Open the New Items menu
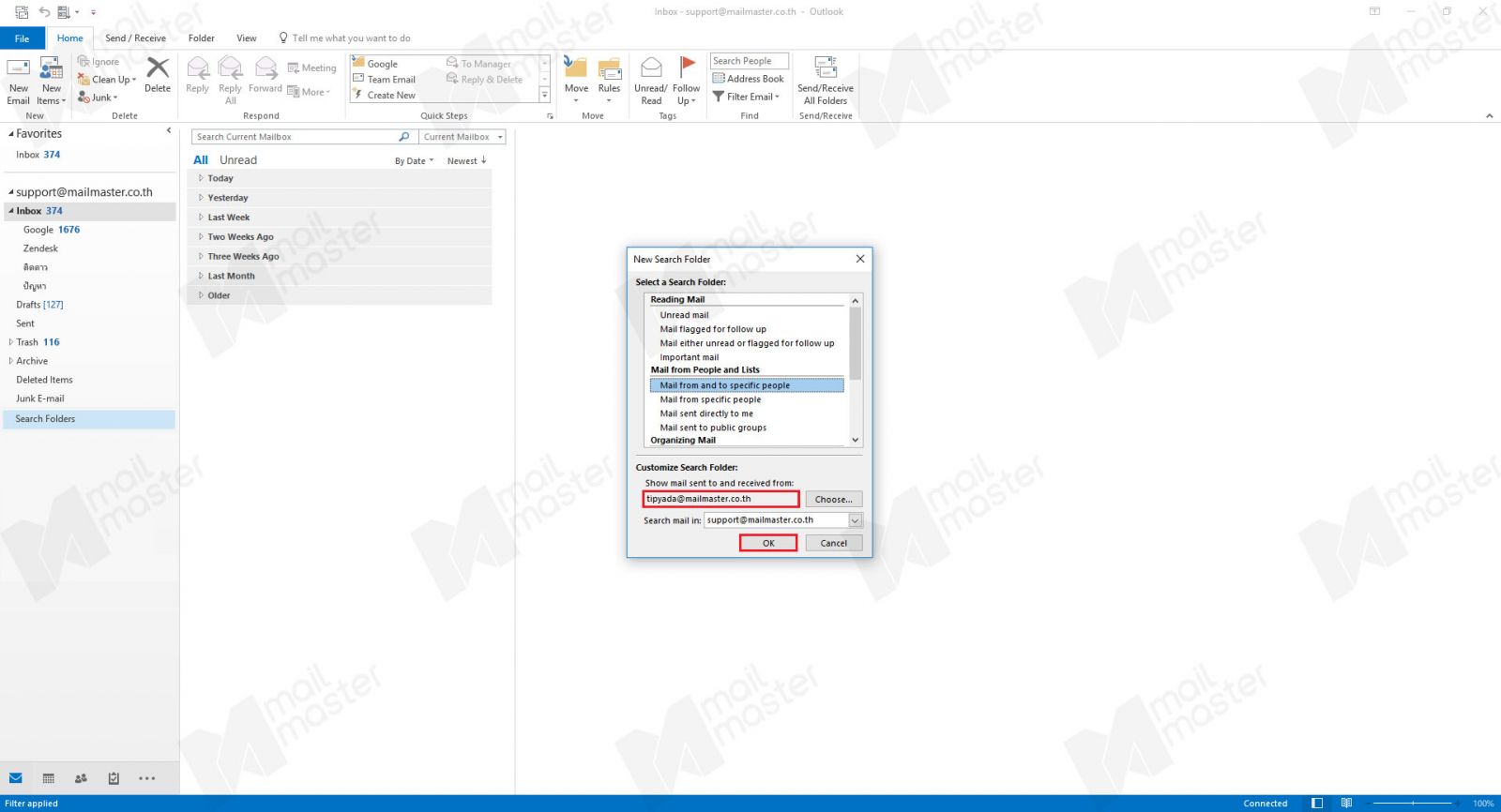The width and height of the screenshot is (1501, 812). (x=52, y=80)
